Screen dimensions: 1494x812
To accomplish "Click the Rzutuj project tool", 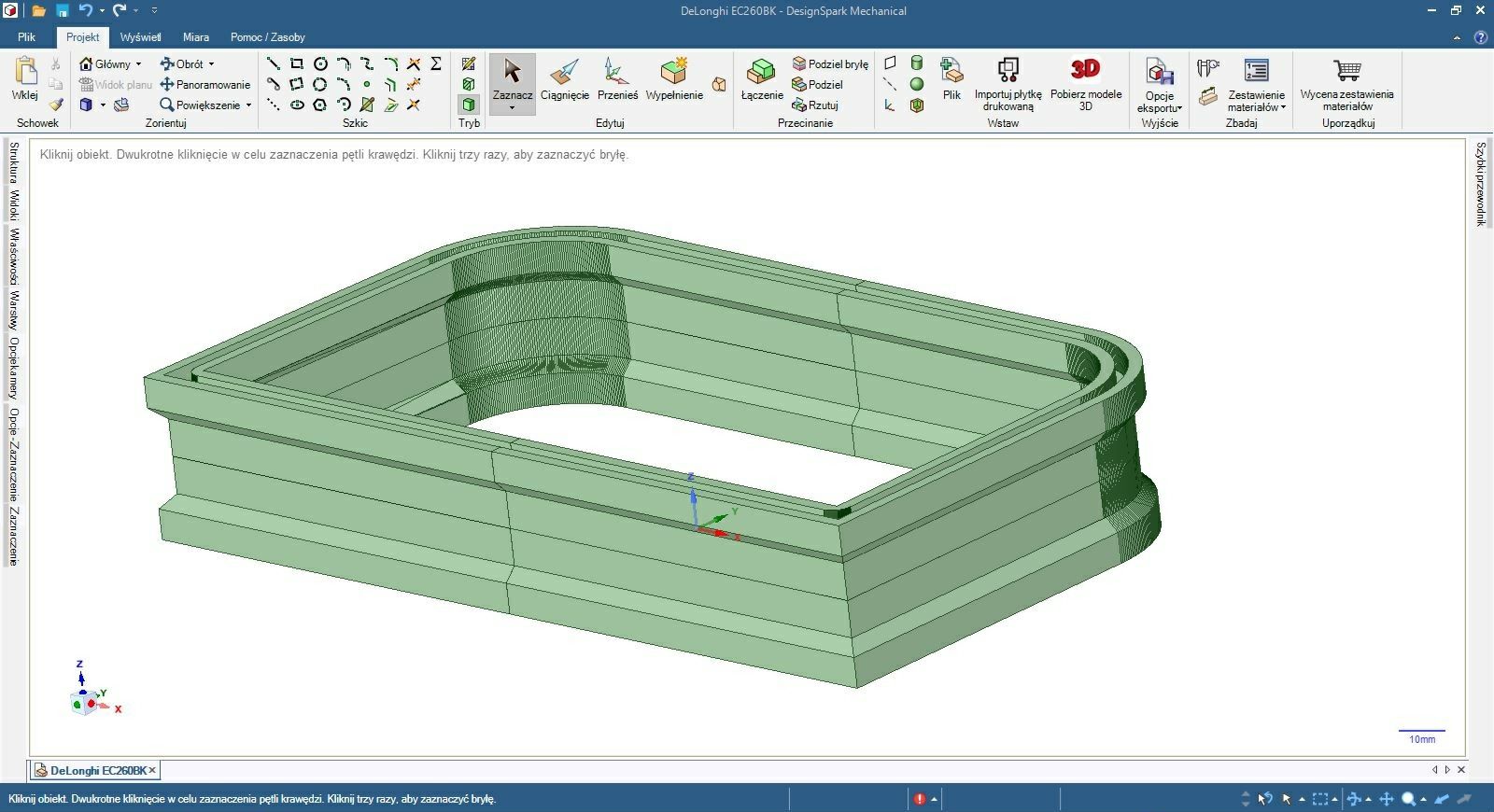I will pyautogui.click(x=815, y=105).
